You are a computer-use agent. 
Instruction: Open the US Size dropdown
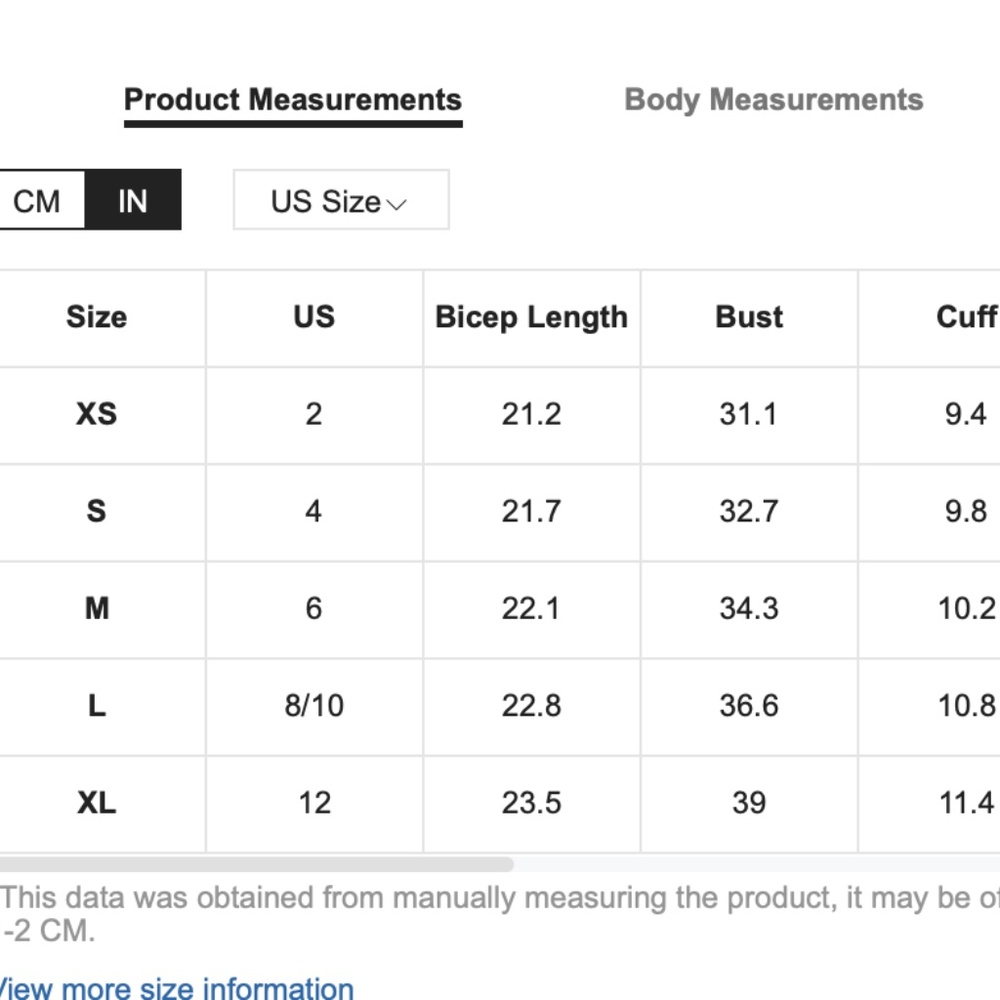(x=341, y=200)
